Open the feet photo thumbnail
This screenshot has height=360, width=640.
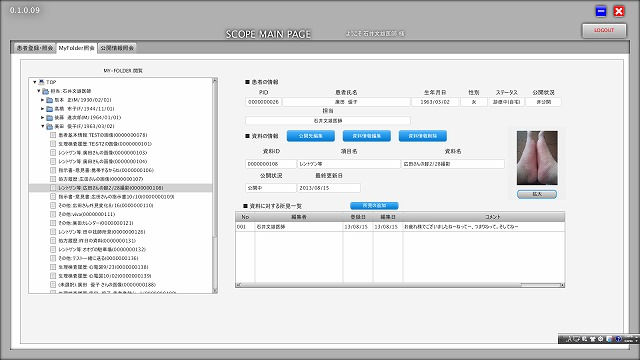click(x=537, y=158)
